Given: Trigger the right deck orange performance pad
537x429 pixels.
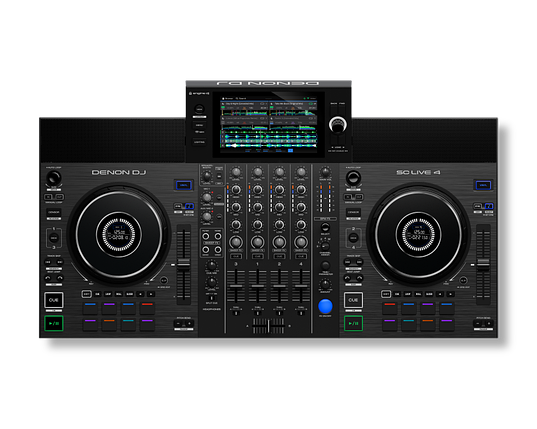Looking at the screenshot, I should (x=427, y=325).
